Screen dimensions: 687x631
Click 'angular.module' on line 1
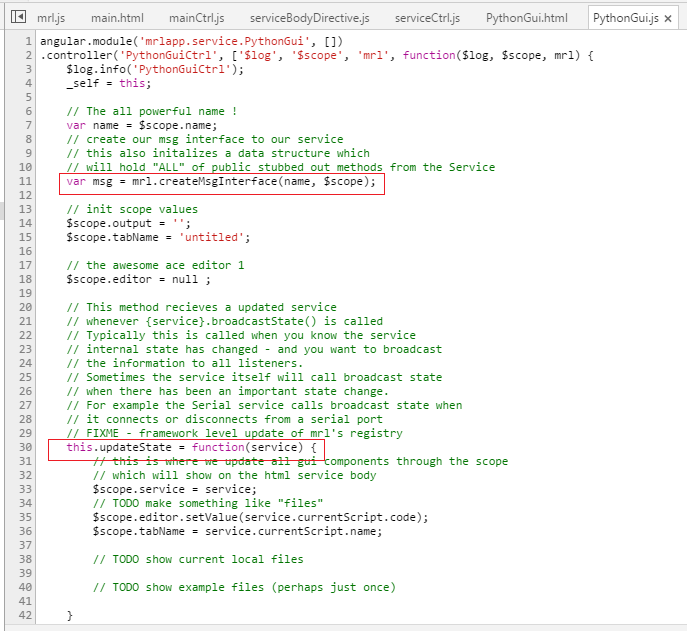[x=86, y=41]
